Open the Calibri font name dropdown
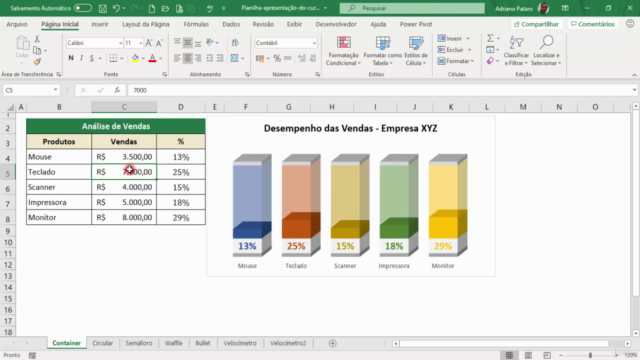This screenshot has height=360, width=640. coord(120,43)
